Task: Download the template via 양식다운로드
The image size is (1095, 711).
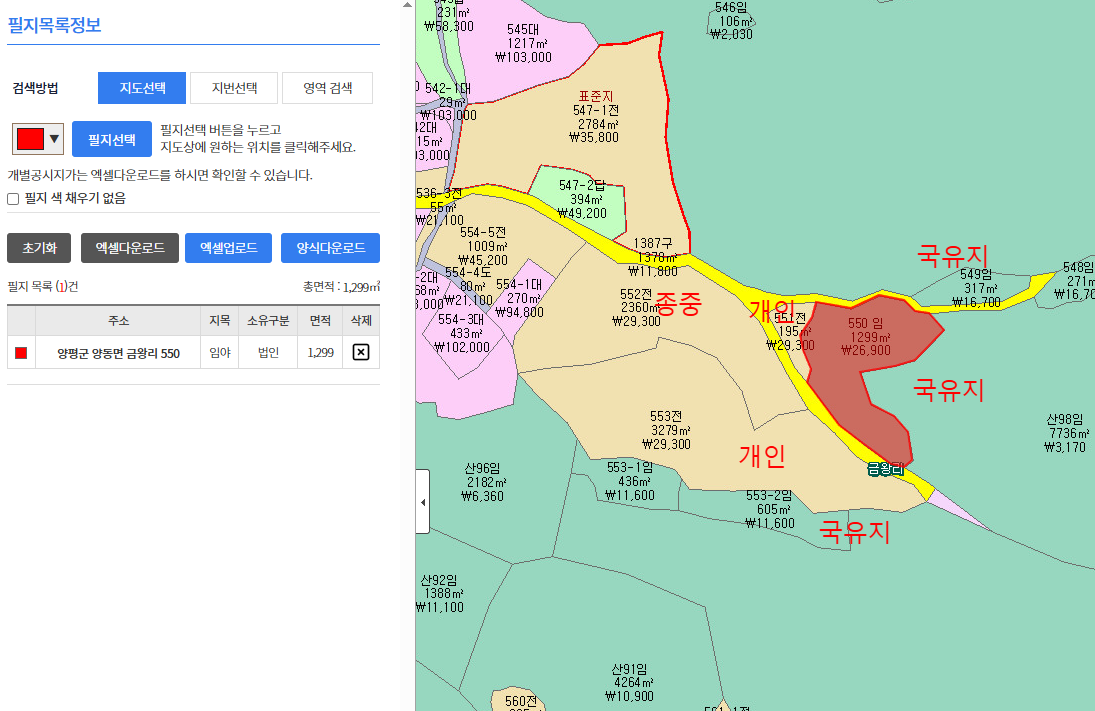Action: (x=330, y=248)
